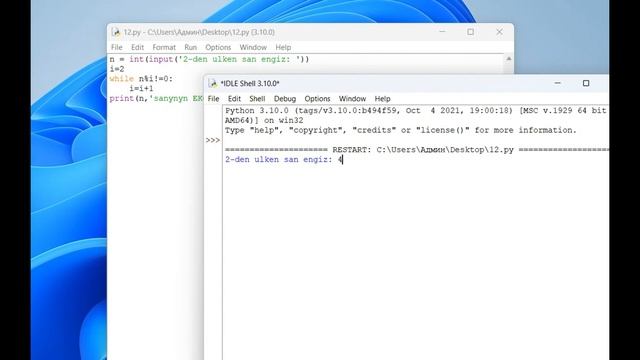Open Debug menu in IDLE Shell
Viewport: 640px width, 360px height.
284,99
